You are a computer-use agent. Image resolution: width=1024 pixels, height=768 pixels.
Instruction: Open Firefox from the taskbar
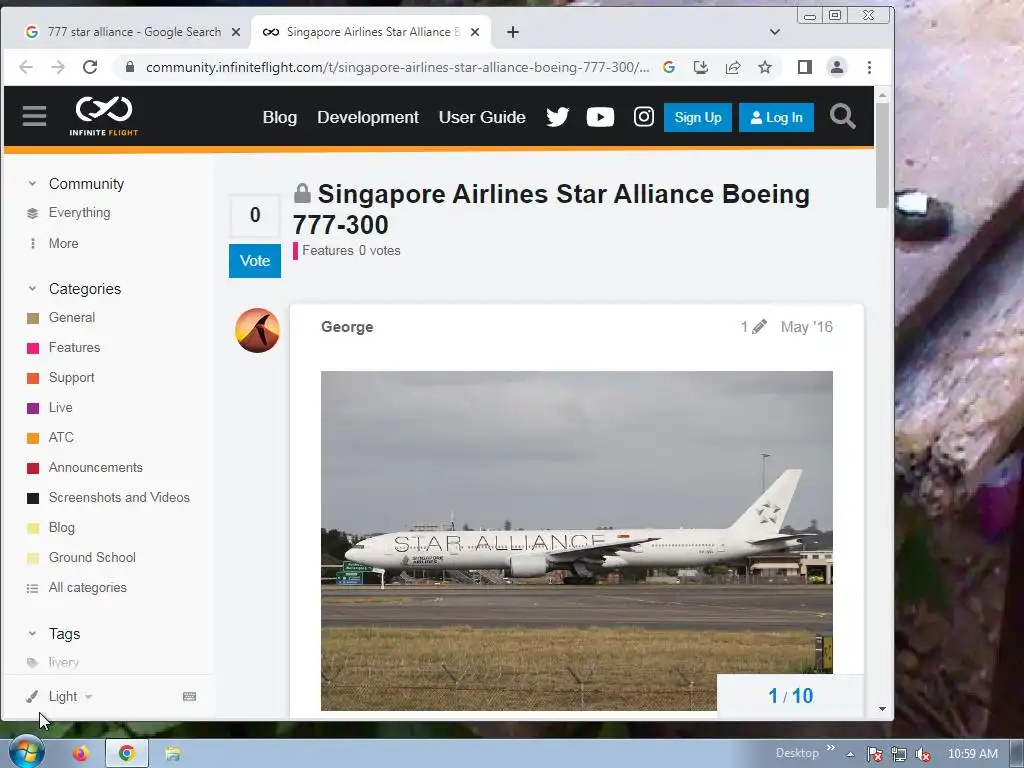[80, 754]
